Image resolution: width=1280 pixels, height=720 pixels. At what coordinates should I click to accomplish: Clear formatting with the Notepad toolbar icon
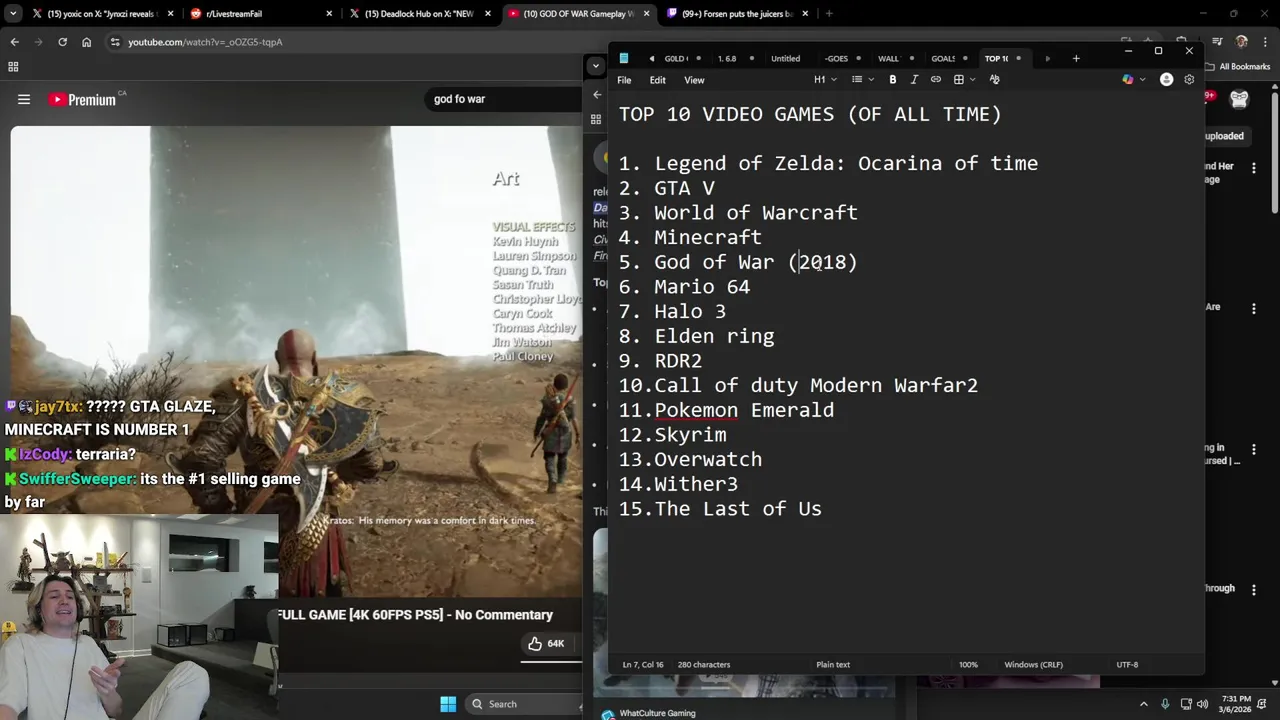[994, 80]
